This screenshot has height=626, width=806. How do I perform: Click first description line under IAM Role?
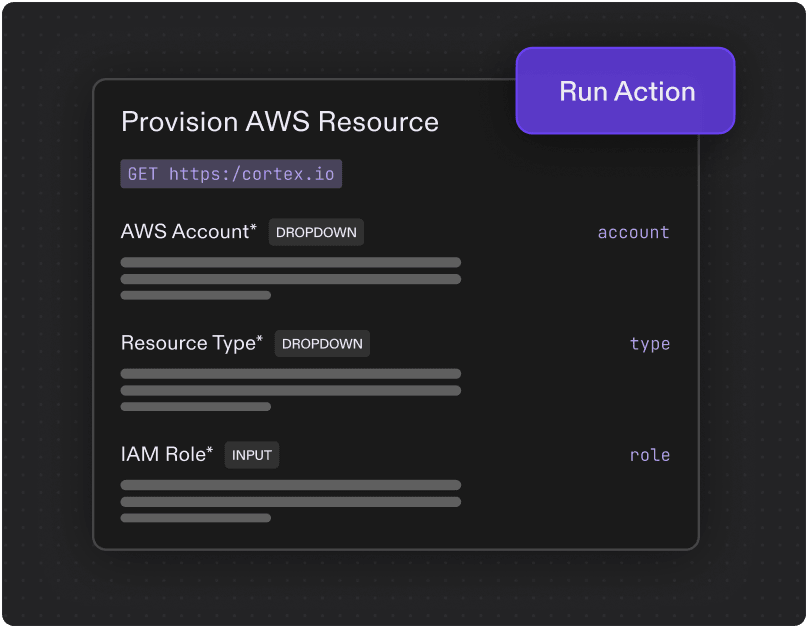tap(291, 485)
